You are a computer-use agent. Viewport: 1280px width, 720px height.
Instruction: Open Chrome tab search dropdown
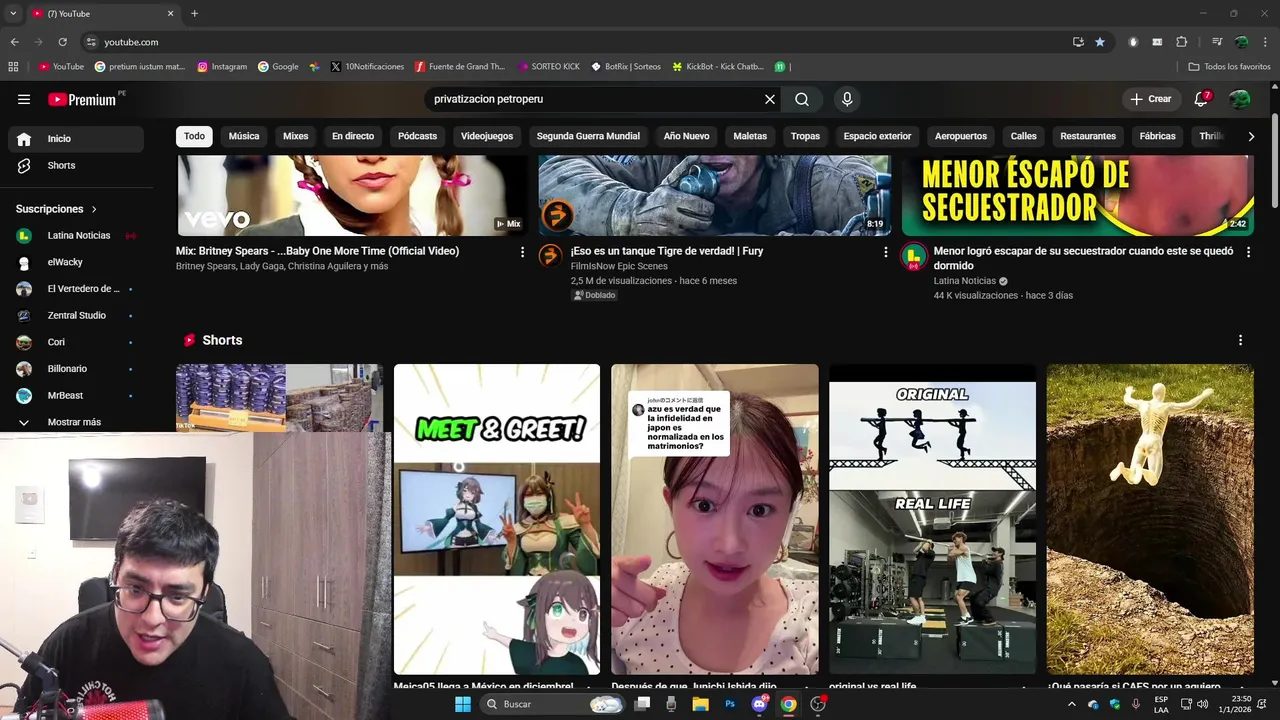(13, 14)
